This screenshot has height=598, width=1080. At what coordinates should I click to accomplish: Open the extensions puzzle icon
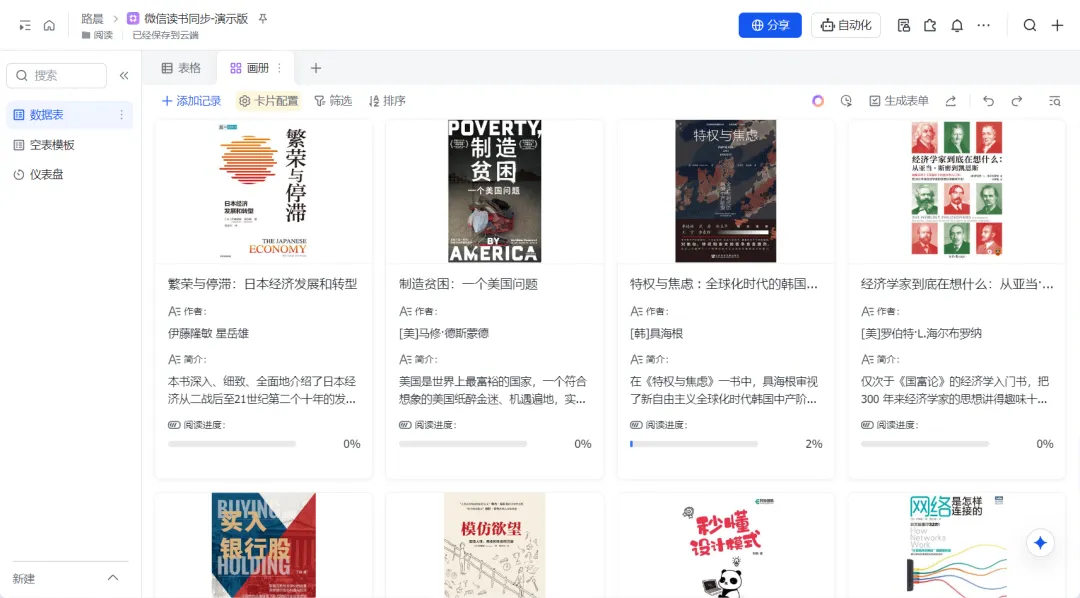click(930, 25)
